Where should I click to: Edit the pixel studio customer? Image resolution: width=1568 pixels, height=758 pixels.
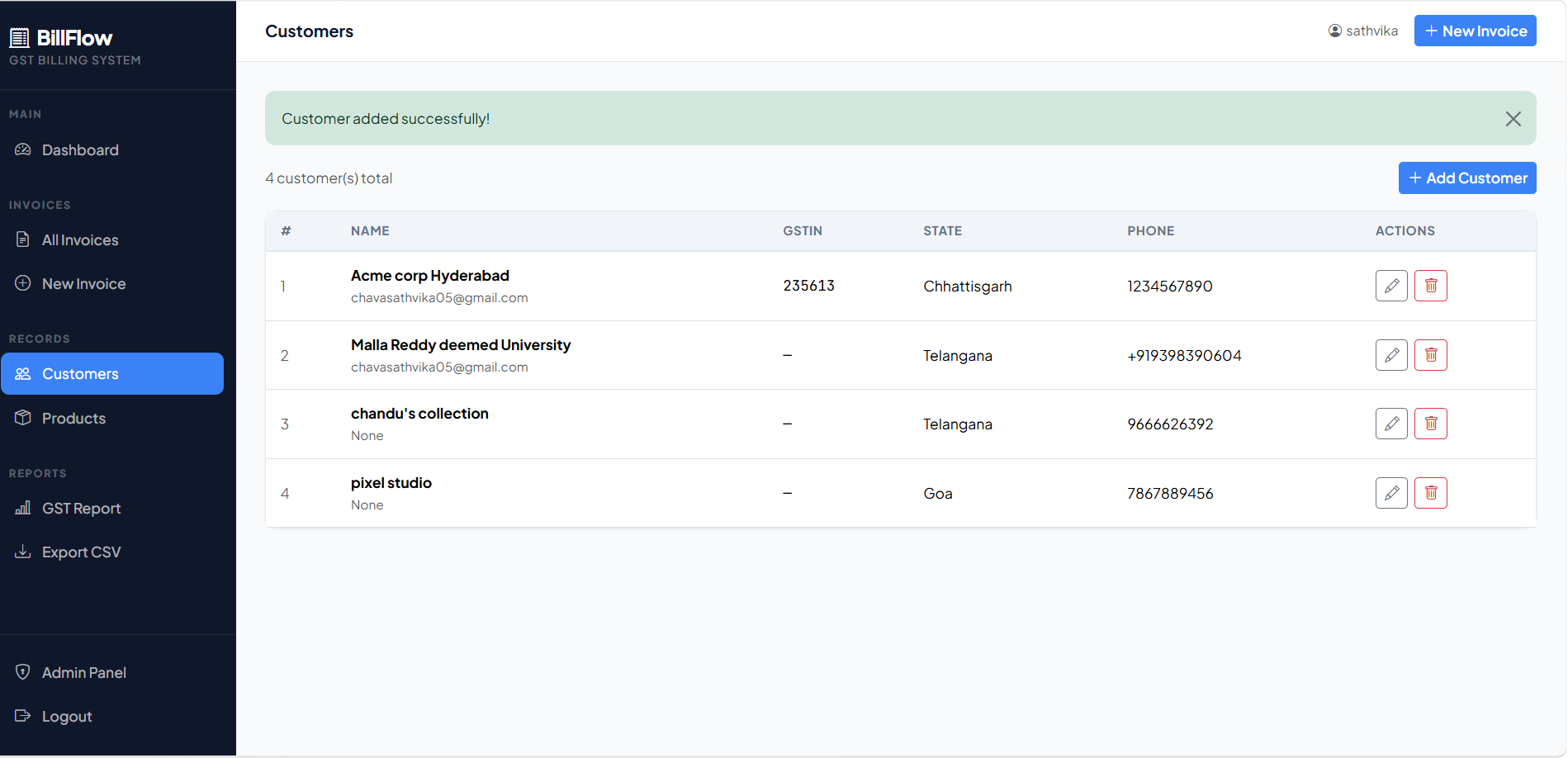1391,493
